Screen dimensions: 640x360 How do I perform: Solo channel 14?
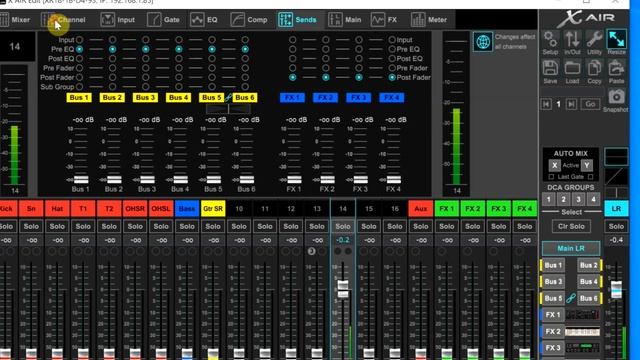tap(343, 226)
